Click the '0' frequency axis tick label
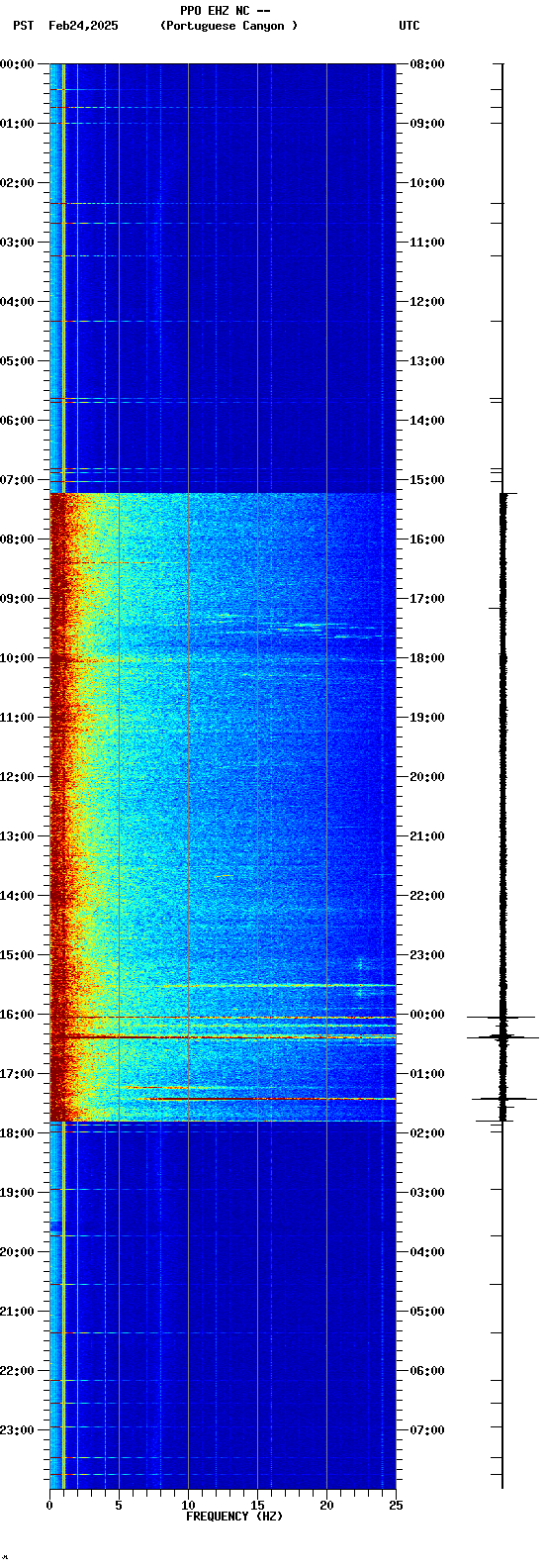 pos(49,1506)
